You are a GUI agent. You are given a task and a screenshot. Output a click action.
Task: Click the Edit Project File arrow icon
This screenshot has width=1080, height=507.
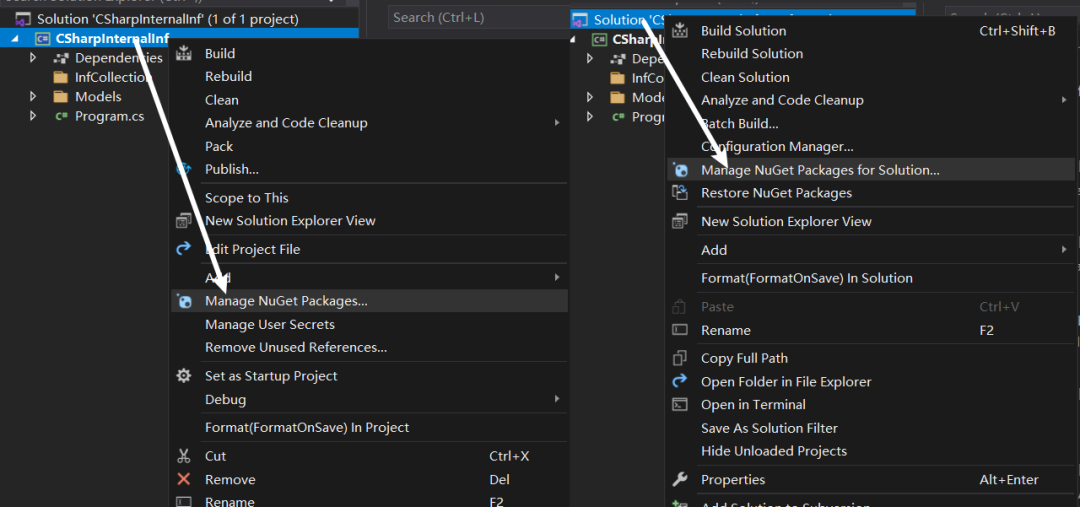(184, 249)
